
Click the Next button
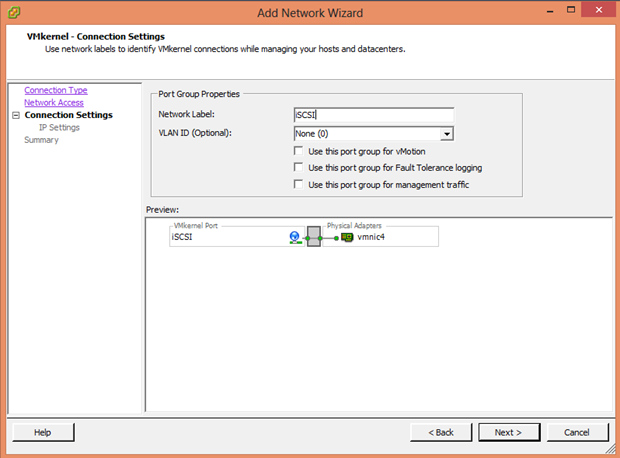pyautogui.click(x=508, y=432)
